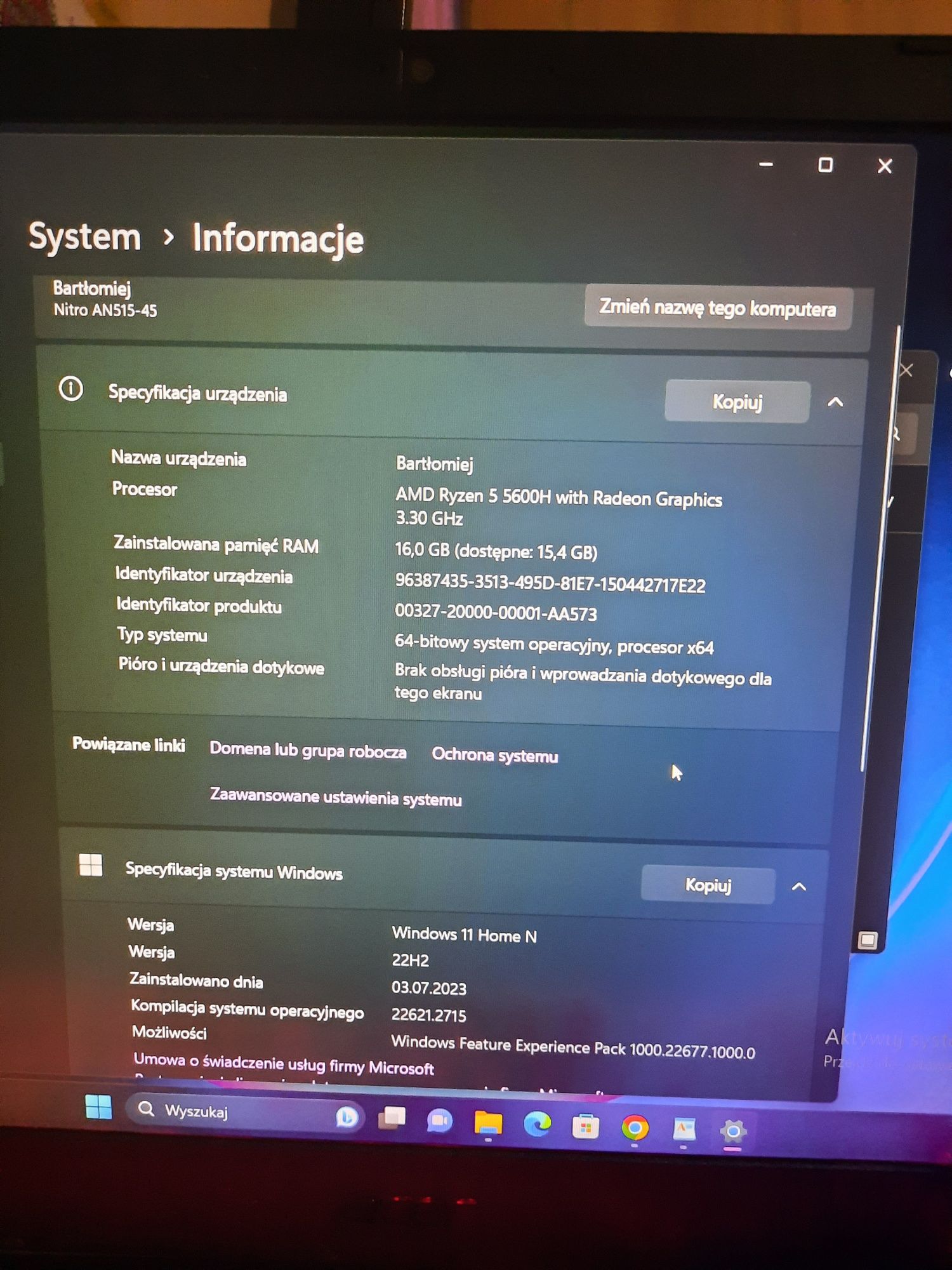Open Task View from the taskbar
The height and width of the screenshot is (1270, 952).
click(x=392, y=1118)
